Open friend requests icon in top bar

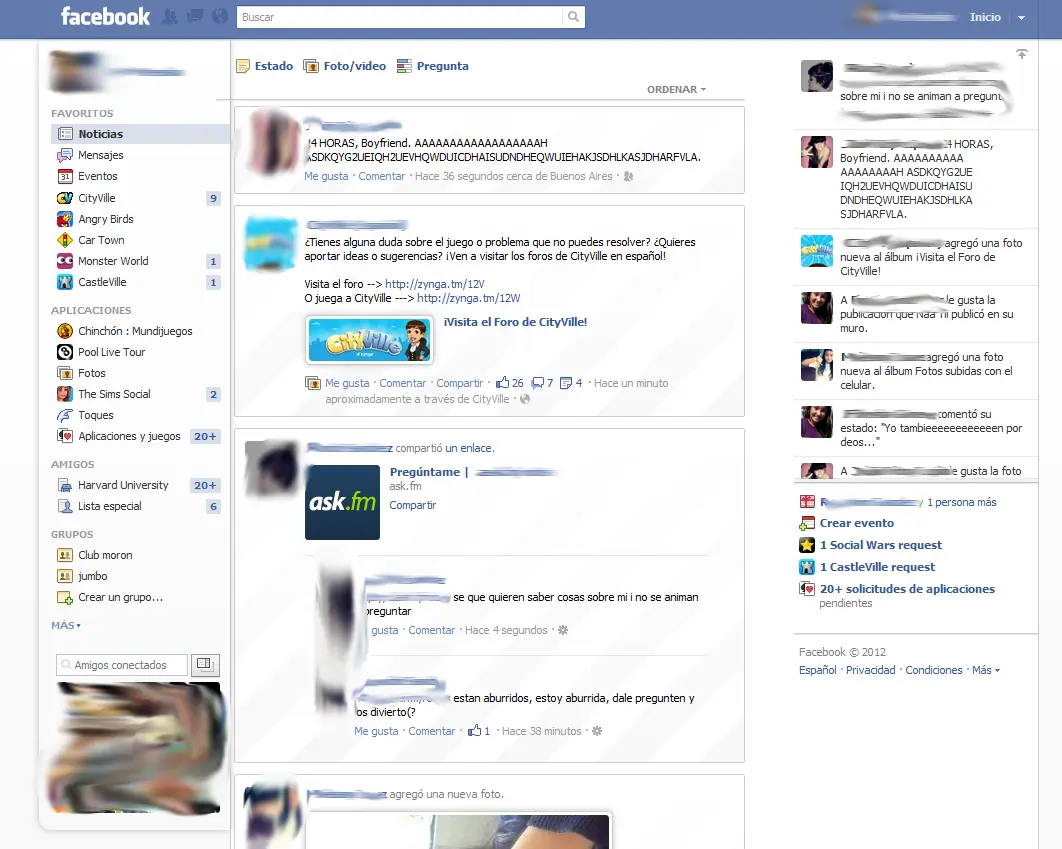[170, 16]
